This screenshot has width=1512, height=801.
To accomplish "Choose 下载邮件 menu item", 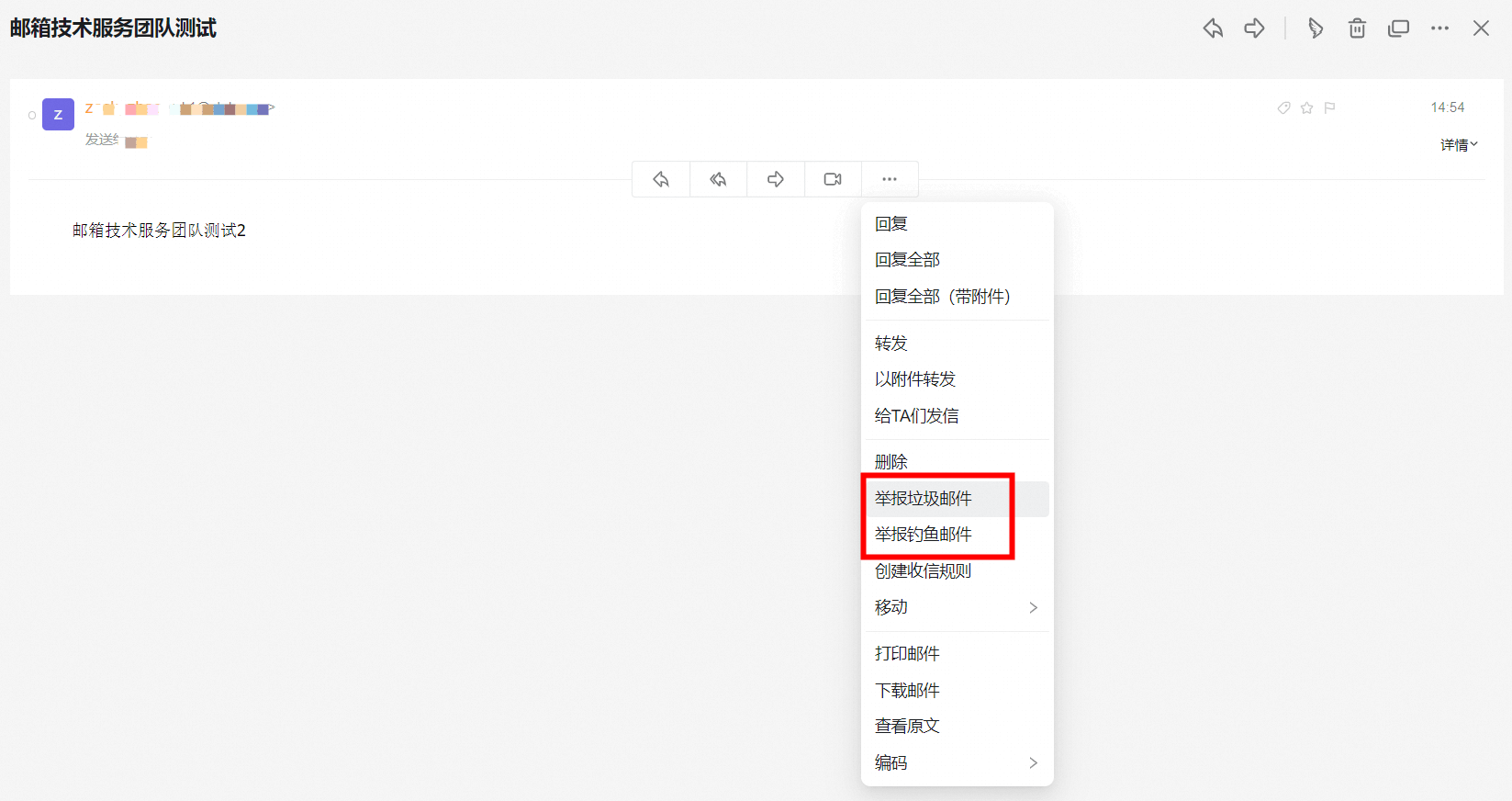I will [x=957, y=690].
